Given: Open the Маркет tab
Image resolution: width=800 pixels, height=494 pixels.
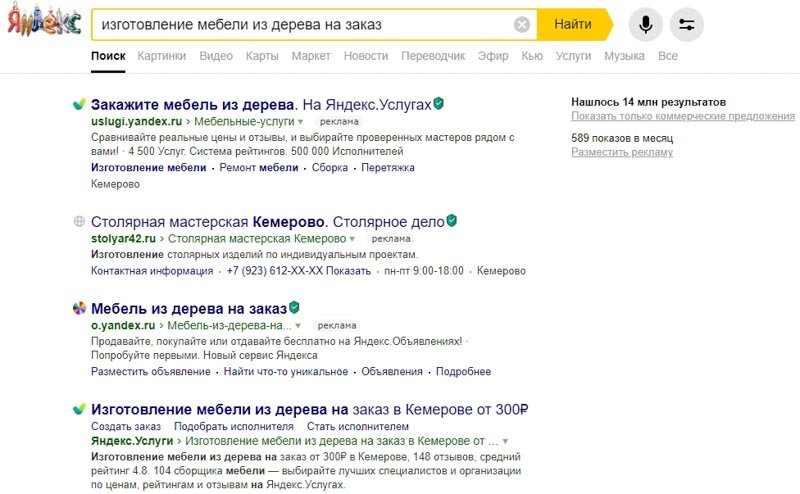Looking at the screenshot, I should click(311, 56).
